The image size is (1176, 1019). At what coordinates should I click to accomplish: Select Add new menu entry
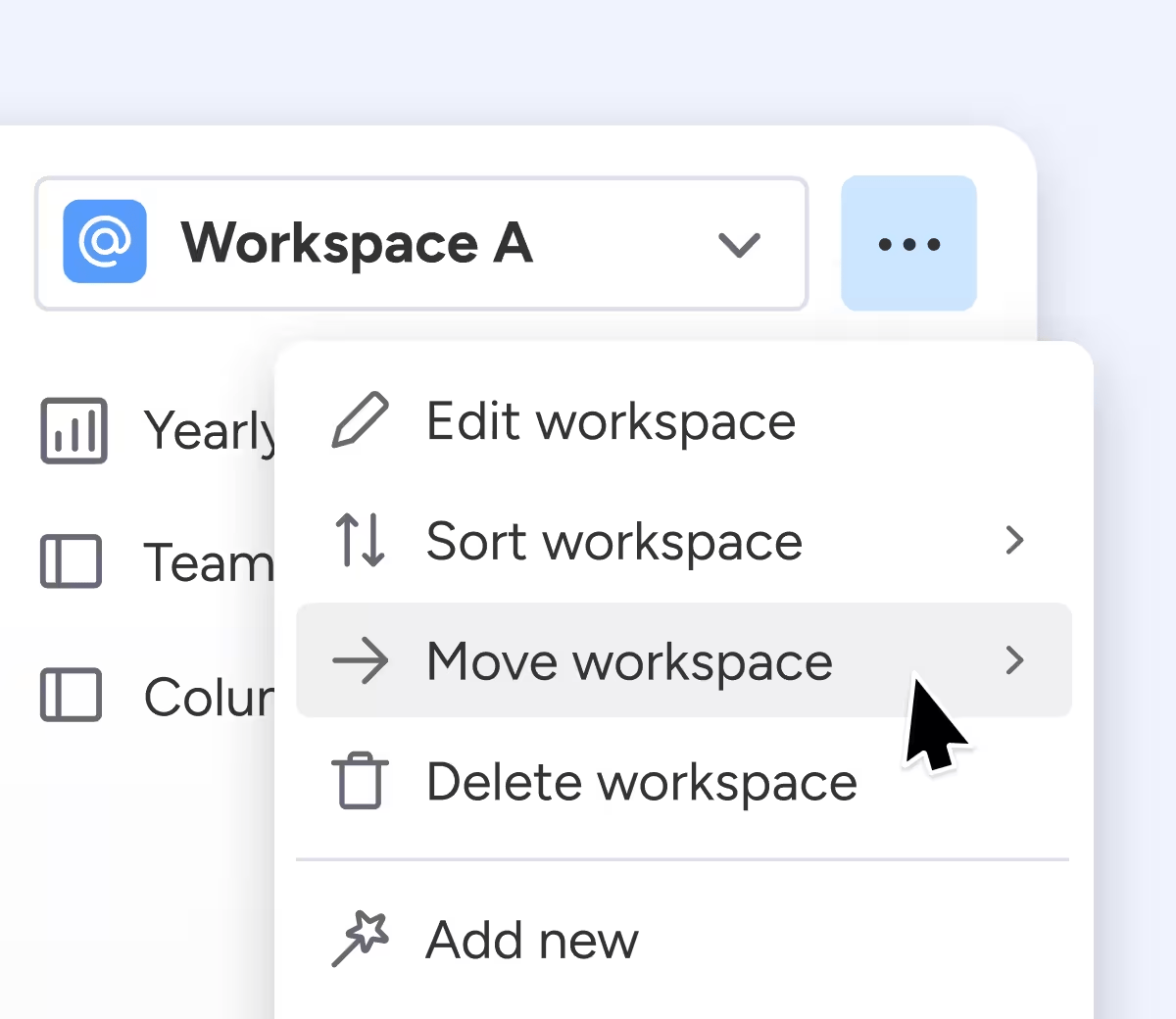point(684,939)
